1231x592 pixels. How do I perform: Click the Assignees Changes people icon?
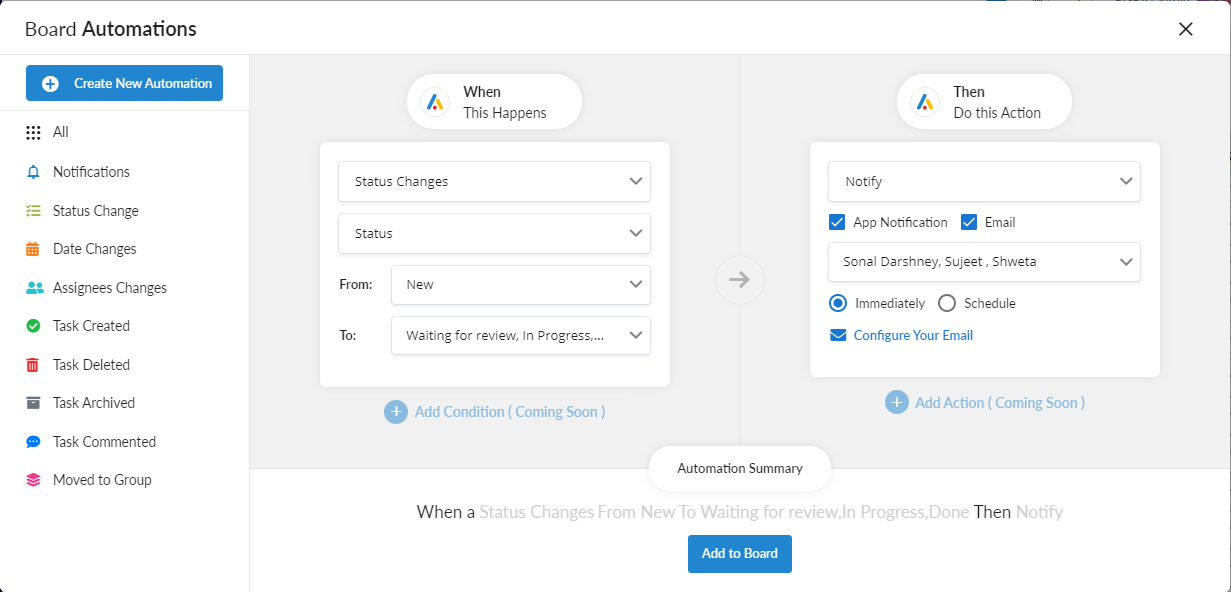pyautogui.click(x=34, y=288)
